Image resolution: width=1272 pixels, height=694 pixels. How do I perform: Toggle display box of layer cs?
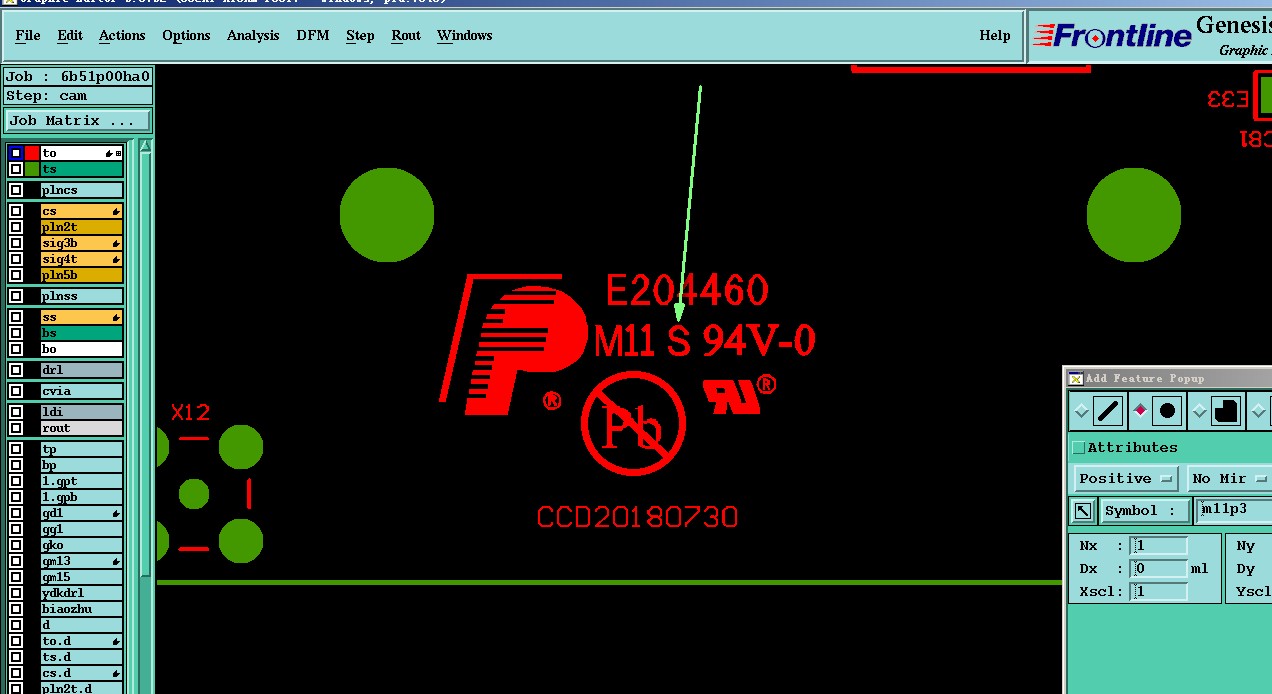(16, 211)
